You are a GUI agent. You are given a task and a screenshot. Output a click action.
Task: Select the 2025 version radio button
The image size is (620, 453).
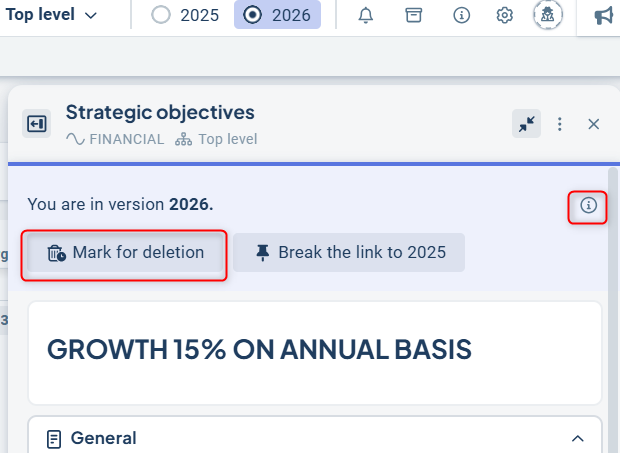[161, 15]
